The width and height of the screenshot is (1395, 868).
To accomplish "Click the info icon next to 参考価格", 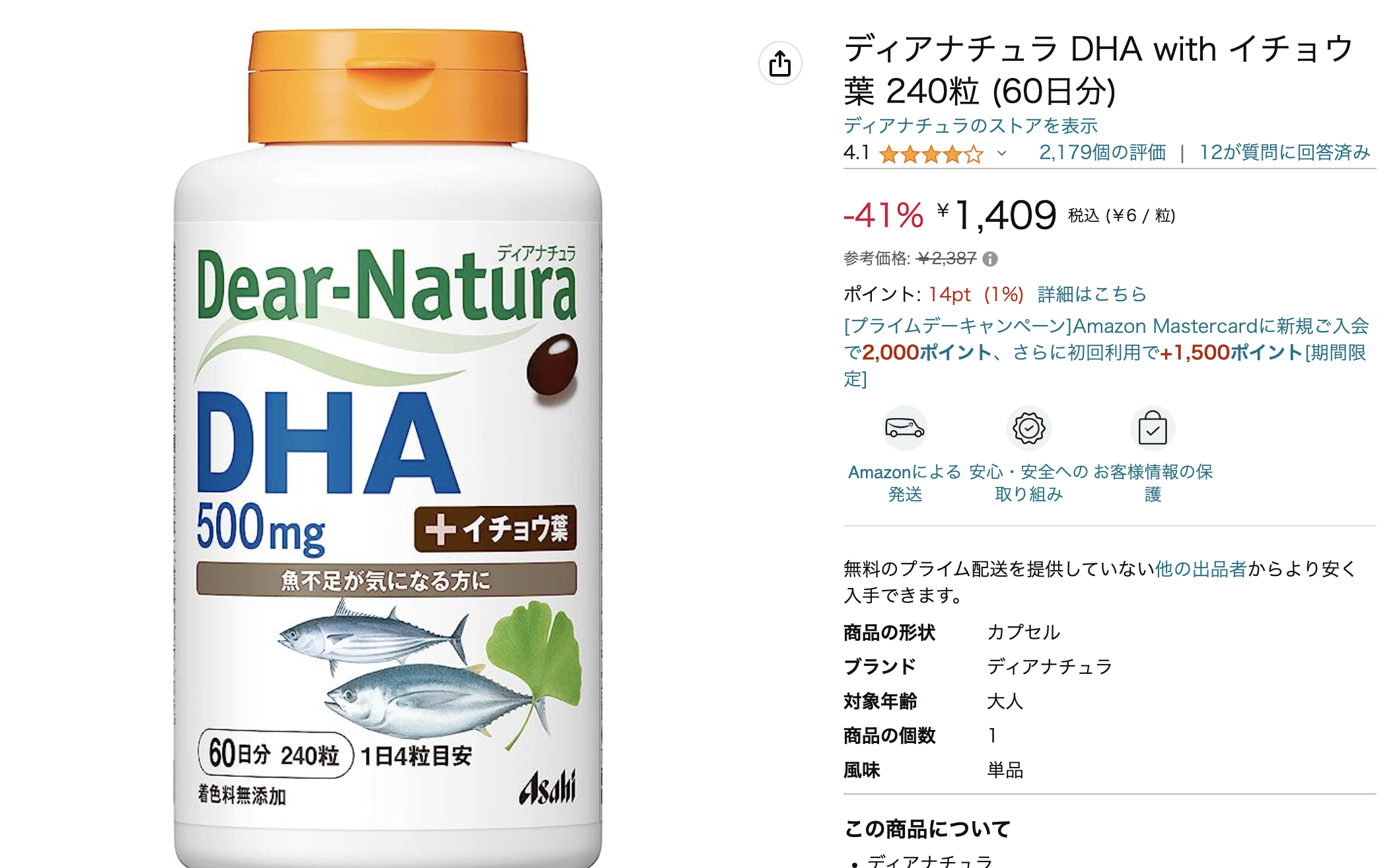I will click(990, 259).
